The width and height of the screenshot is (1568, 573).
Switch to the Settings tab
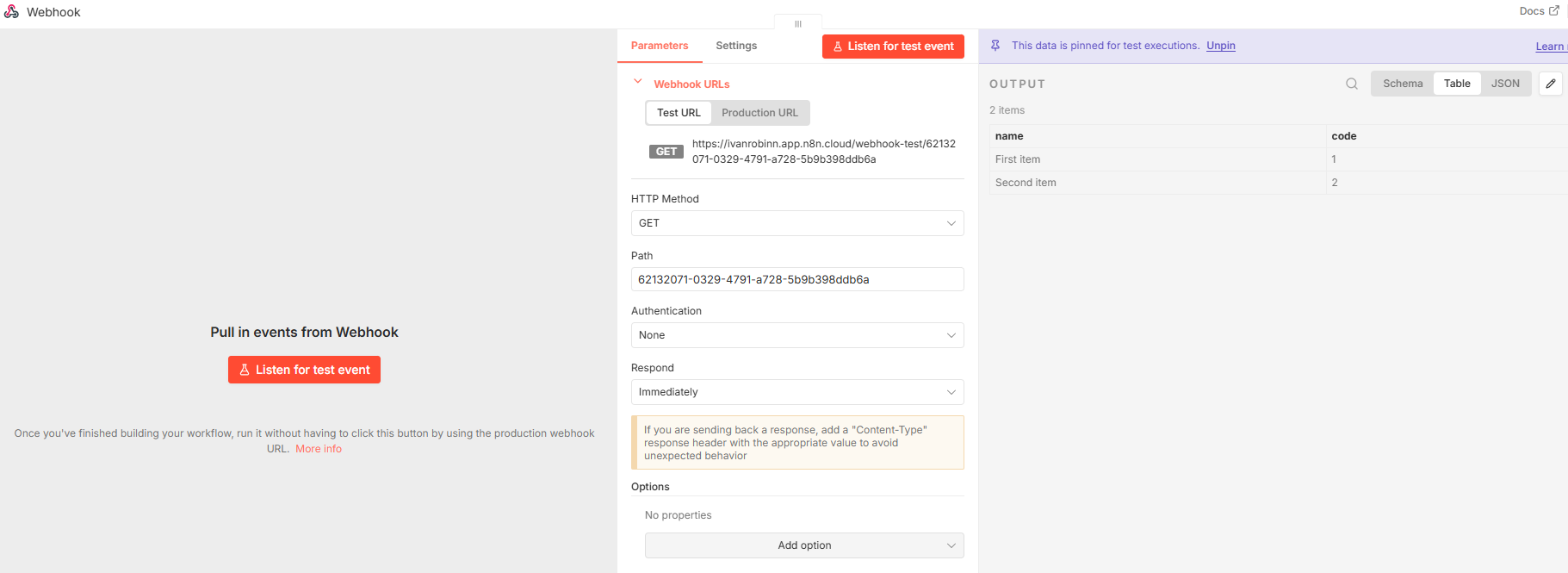[x=736, y=46]
